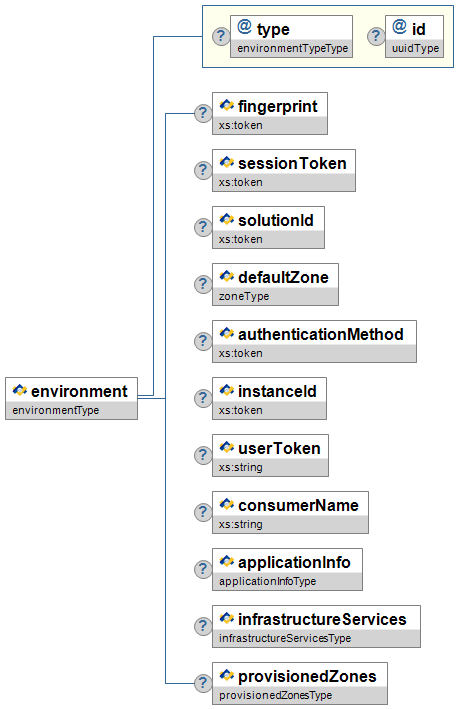Click the element icon on the environment node
The height and width of the screenshot is (709, 458).
point(19,390)
